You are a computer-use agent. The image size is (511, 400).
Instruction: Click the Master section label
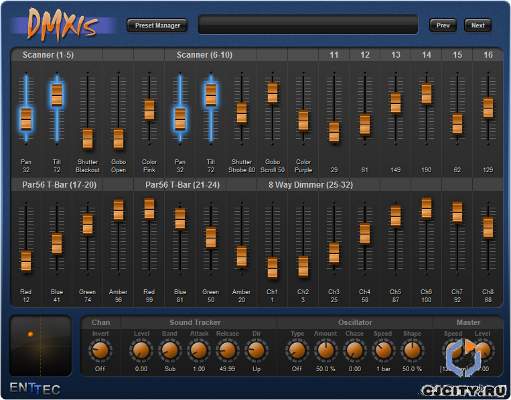[x=468, y=323]
